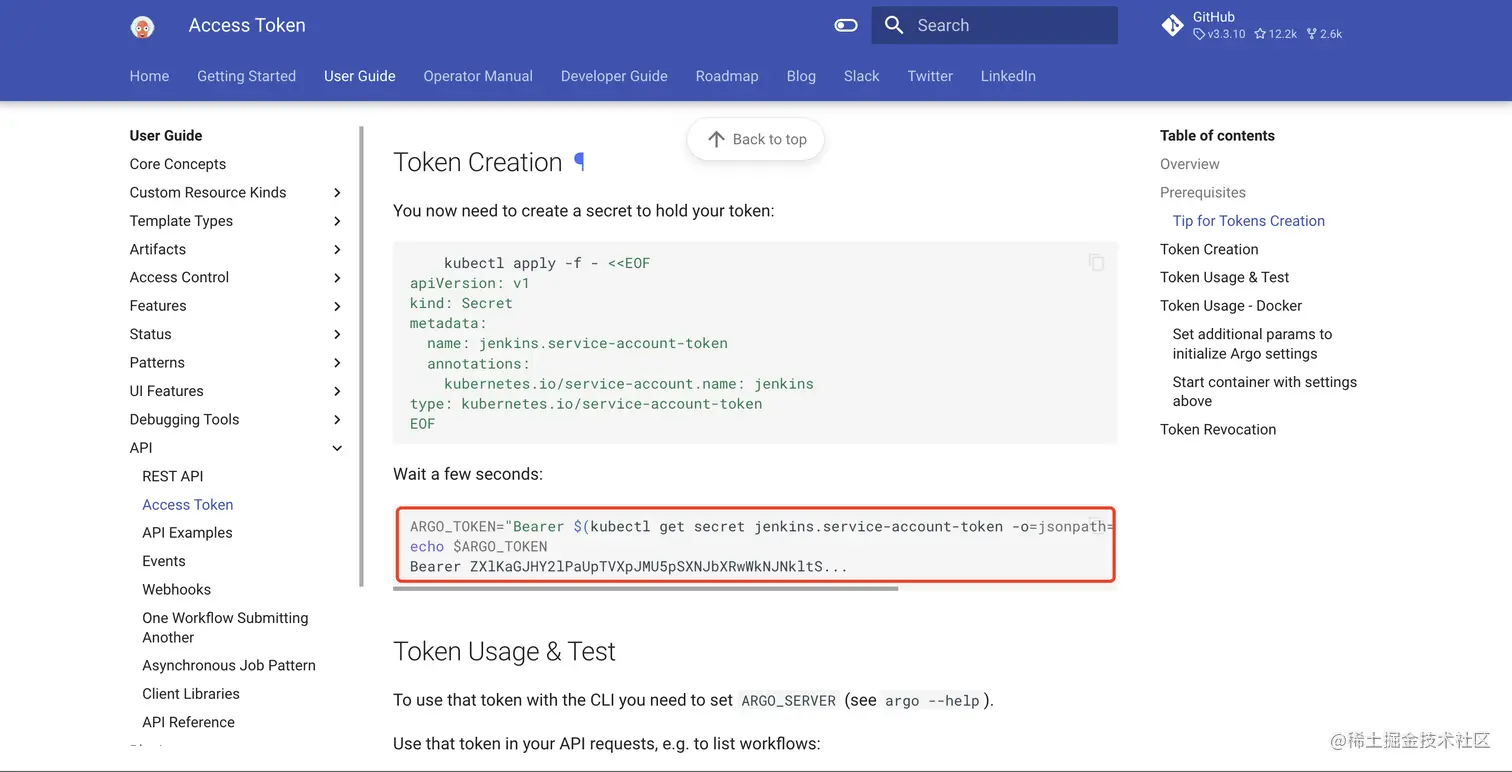Open API Examples sidebar page

click(x=187, y=533)
